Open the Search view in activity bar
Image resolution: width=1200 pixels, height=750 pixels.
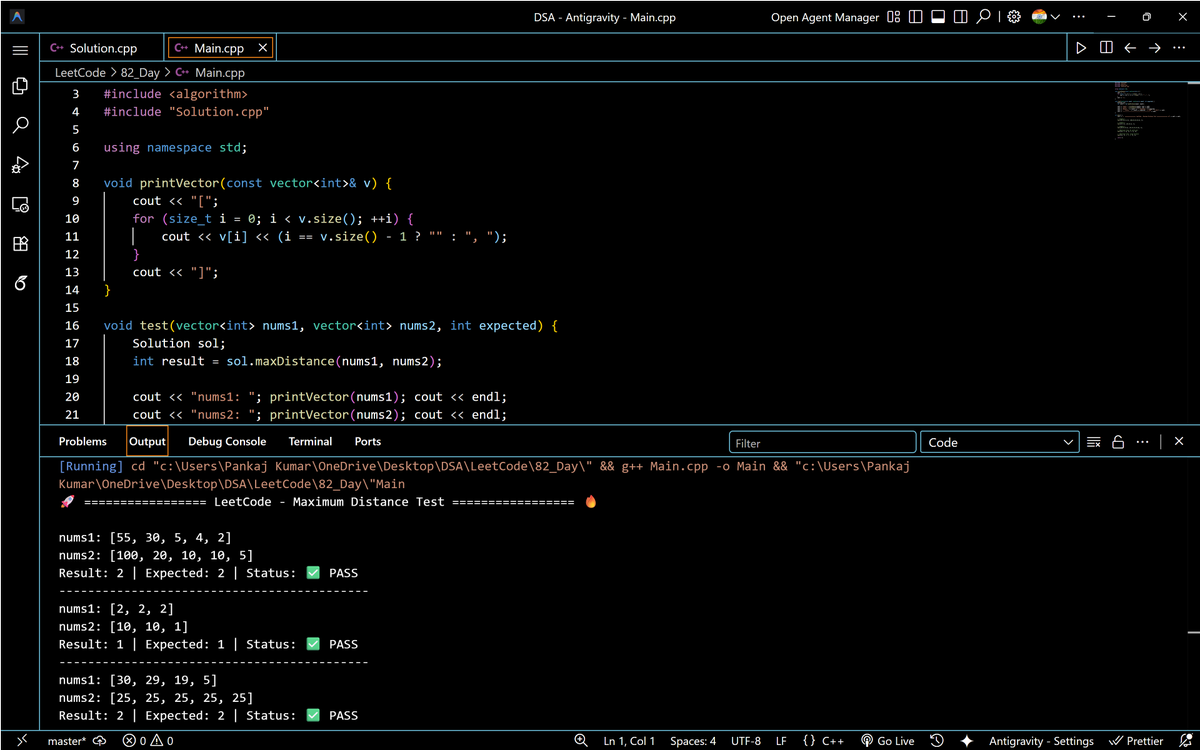point(20,126)
